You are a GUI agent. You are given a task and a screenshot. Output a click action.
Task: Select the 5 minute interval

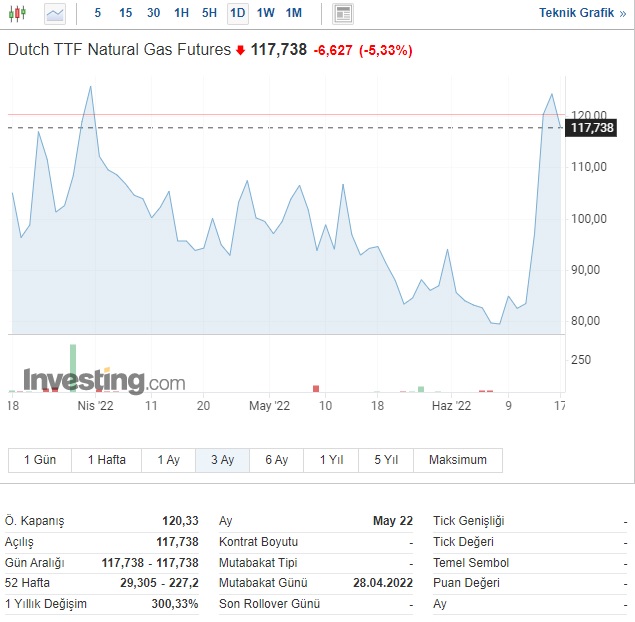click(x=97, y=13)
